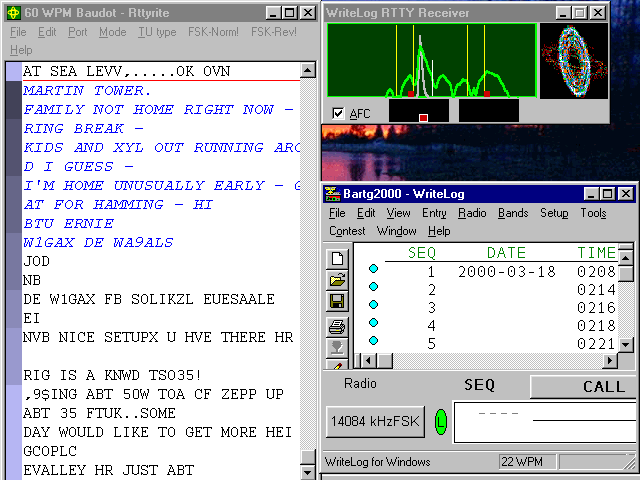Click the TIME column header in log

(596, 253)
